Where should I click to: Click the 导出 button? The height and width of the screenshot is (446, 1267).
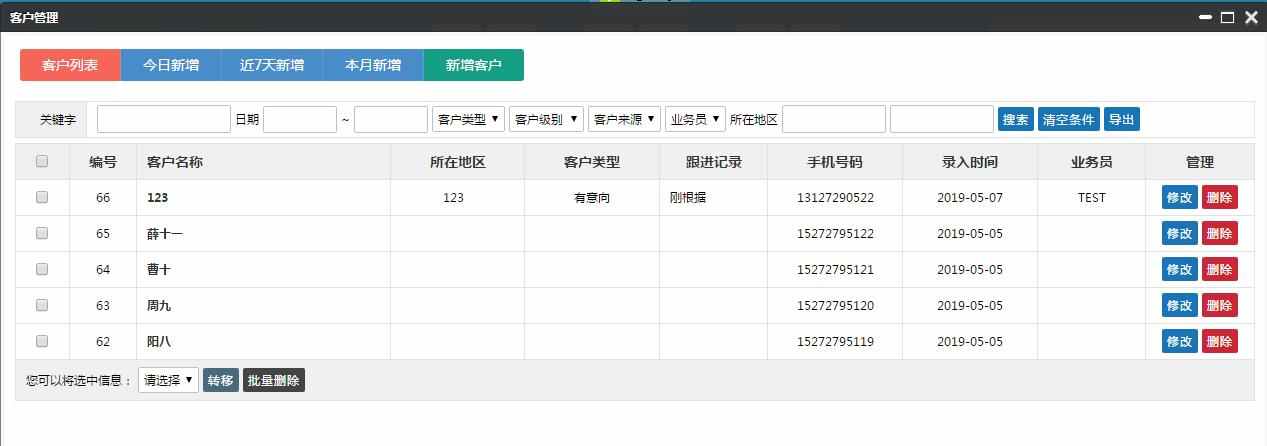1122,119
